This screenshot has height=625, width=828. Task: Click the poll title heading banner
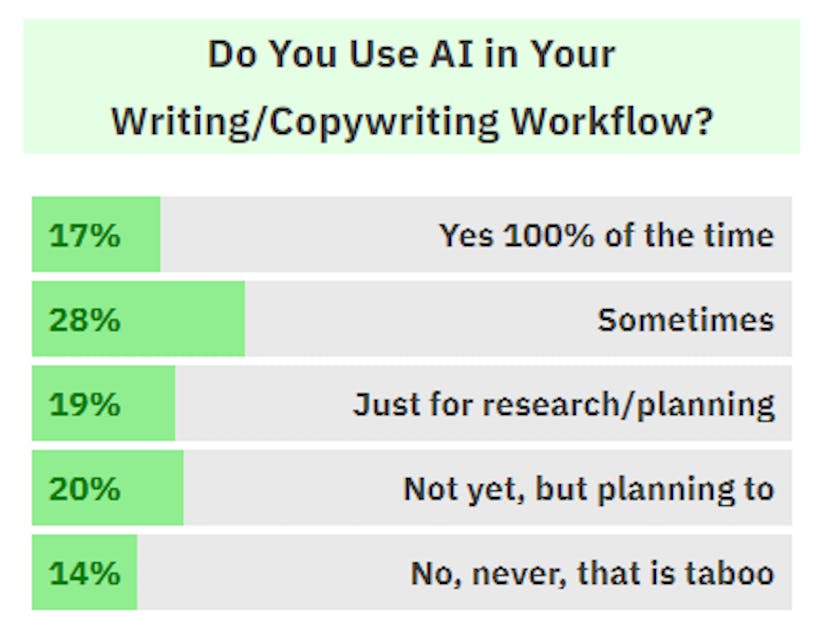click(x=412, y=87)
